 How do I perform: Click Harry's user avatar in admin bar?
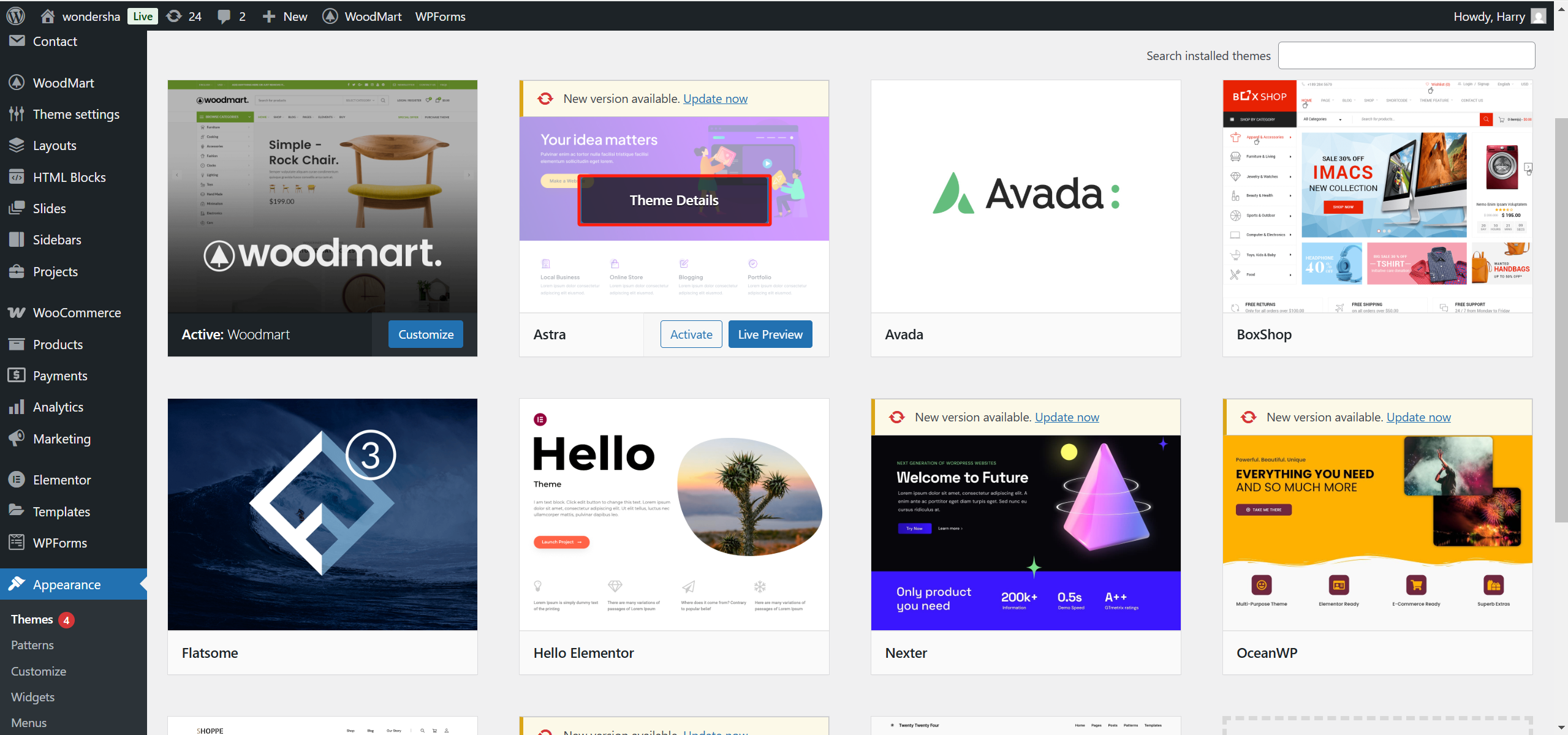(1538, 16)
